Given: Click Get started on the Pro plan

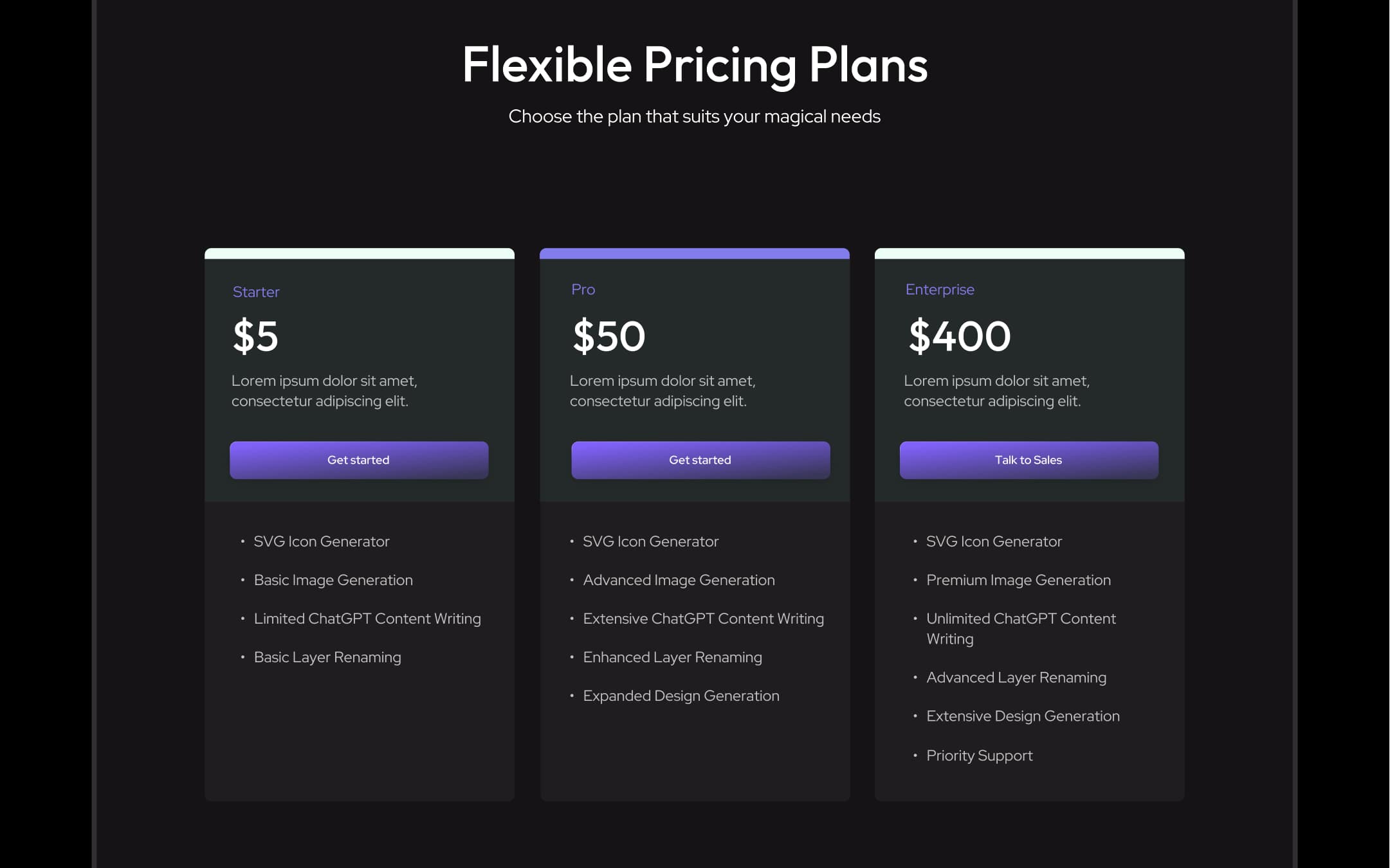Looking at the screenshot, I should pos(700,460).
